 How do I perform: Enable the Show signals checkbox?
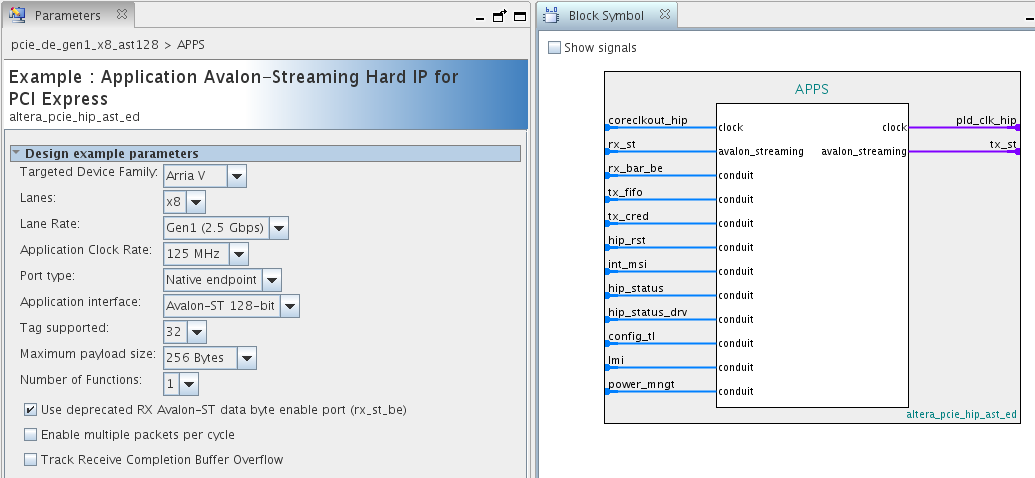point(554,48)
